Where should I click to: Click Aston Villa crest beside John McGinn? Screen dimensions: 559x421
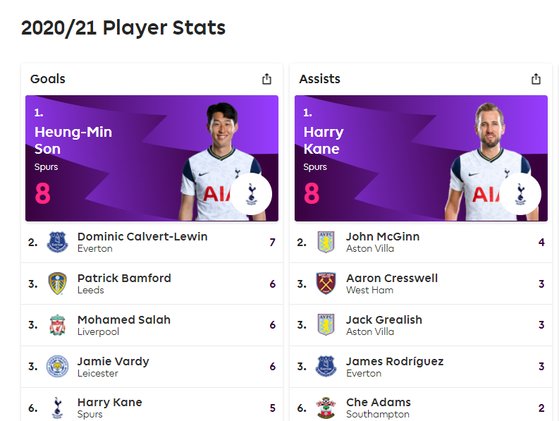pyautogui.click(x=326, y=242)
